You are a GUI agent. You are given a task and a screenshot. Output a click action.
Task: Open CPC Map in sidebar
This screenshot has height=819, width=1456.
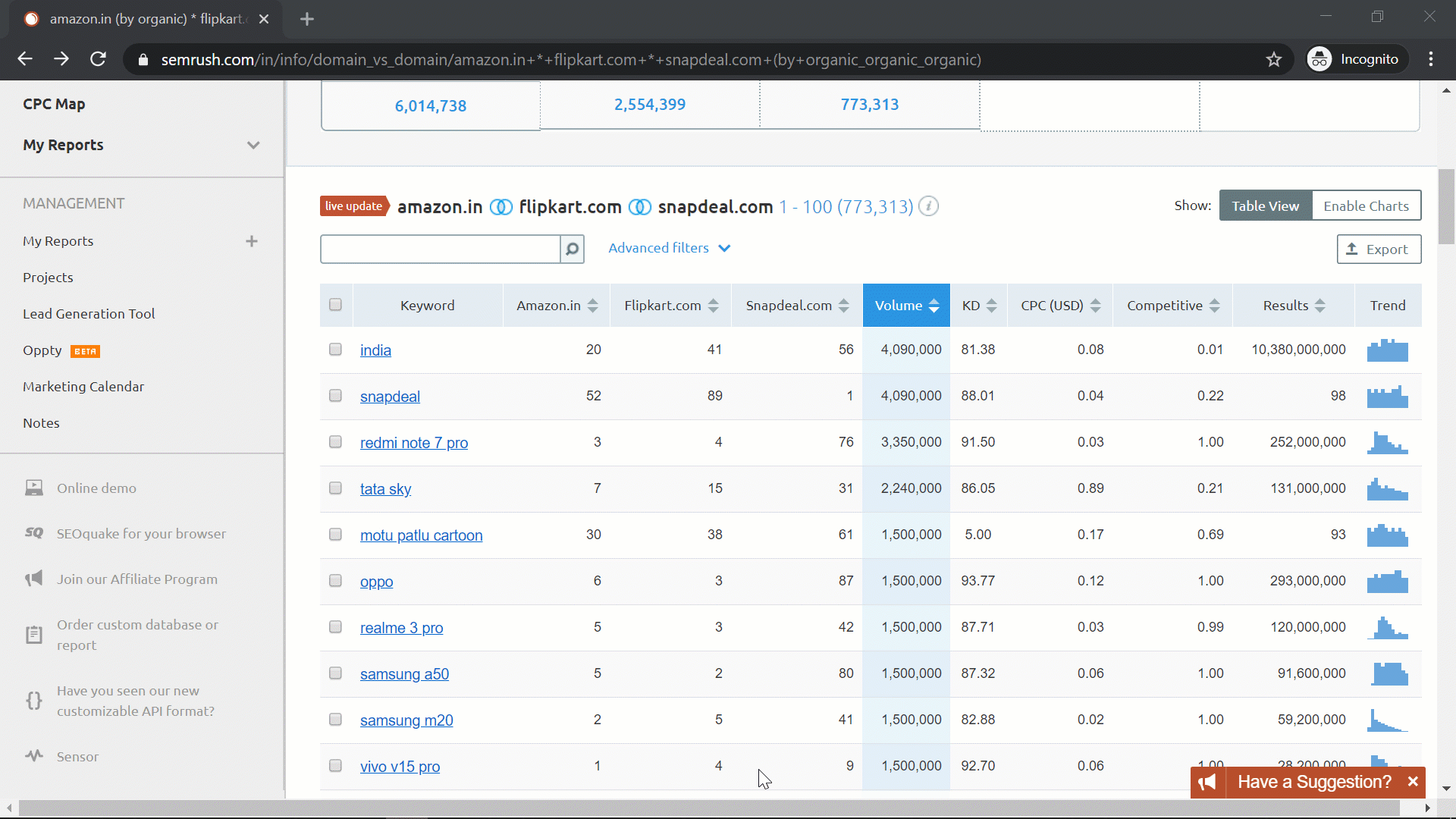(x=54, y=104)
